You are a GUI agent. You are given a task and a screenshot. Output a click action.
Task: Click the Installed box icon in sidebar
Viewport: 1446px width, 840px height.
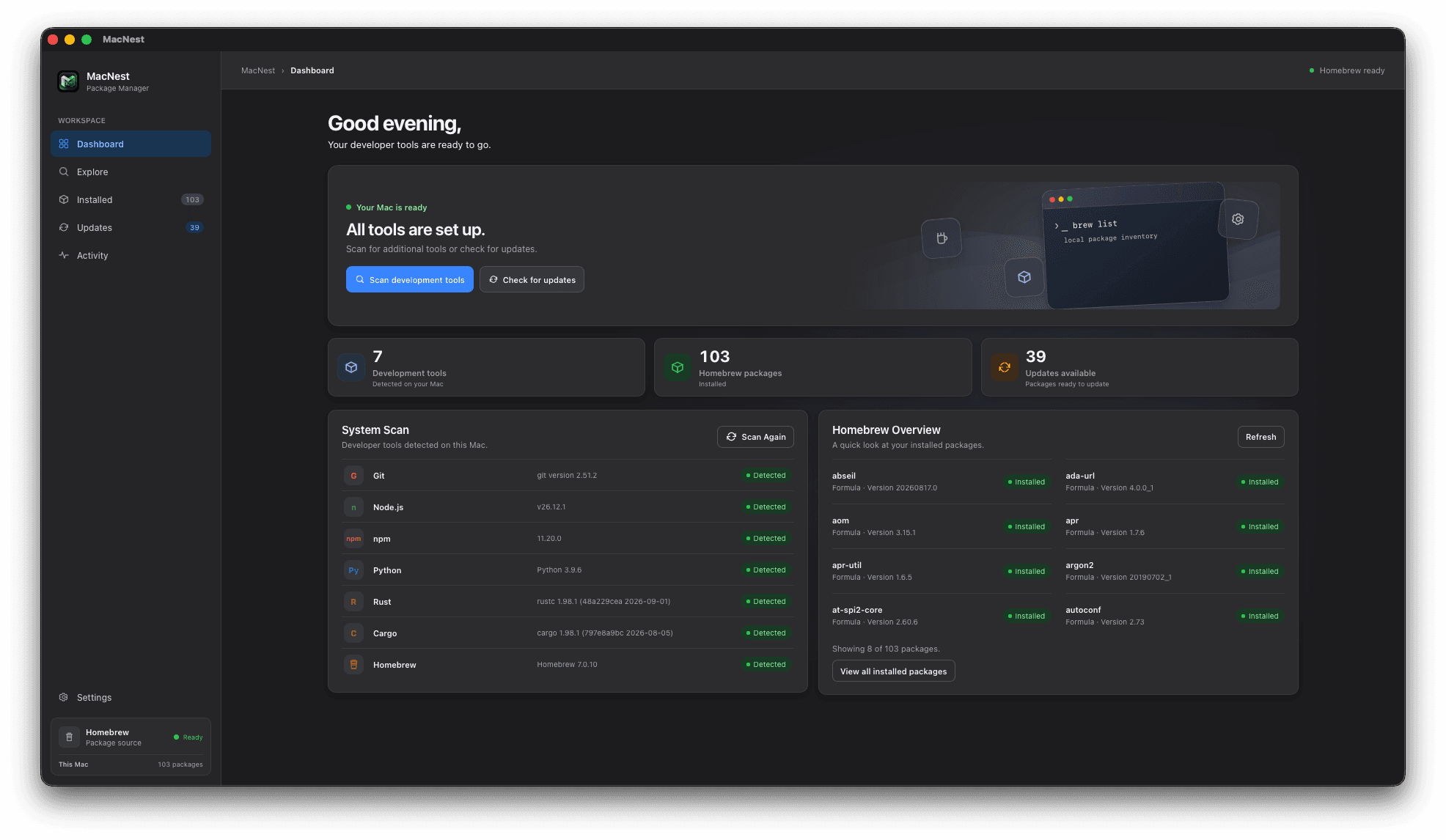point(64,199)
